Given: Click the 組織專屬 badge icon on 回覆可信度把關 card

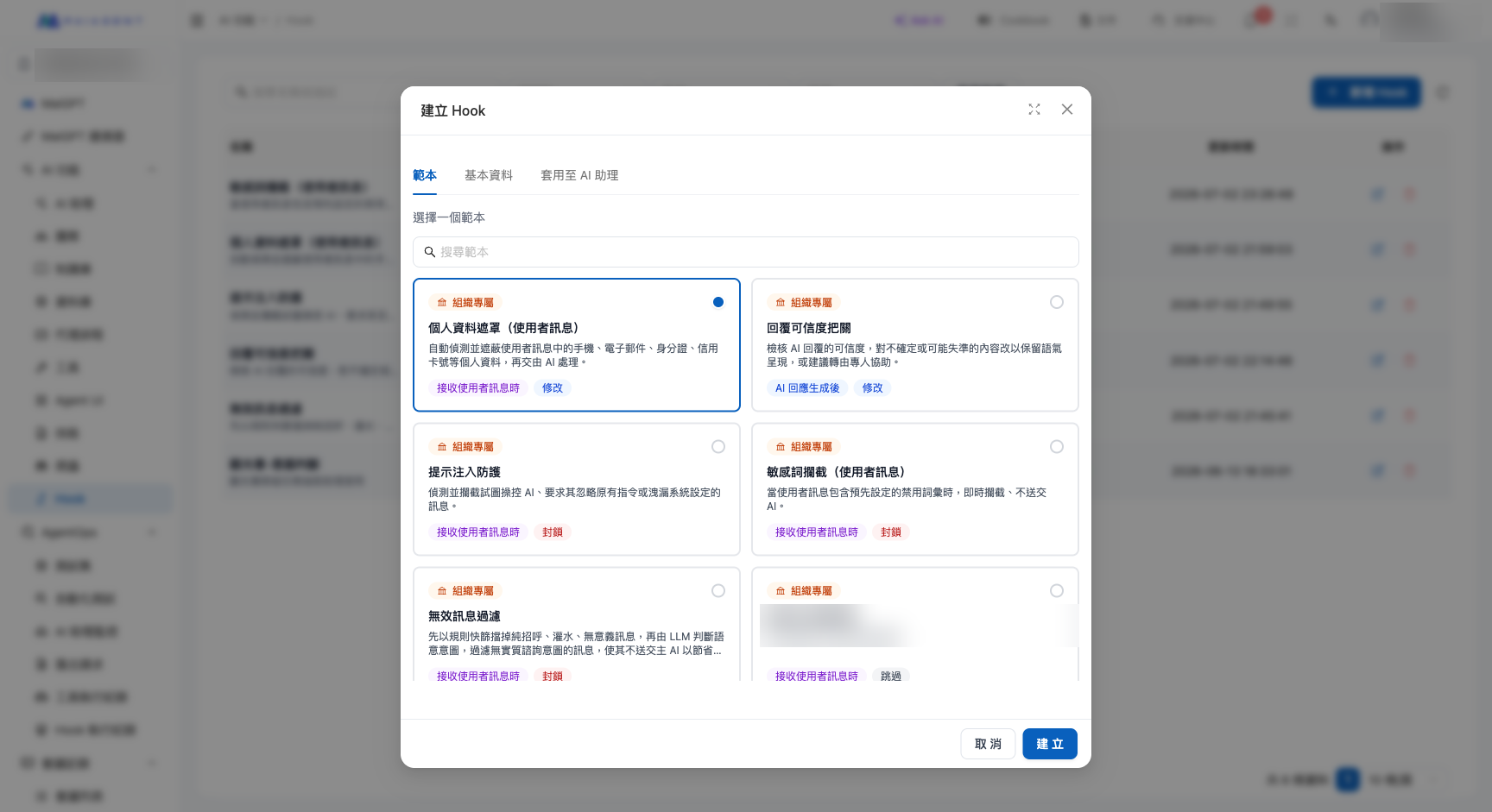Looking at the screenshot, I should pos(781,303).
